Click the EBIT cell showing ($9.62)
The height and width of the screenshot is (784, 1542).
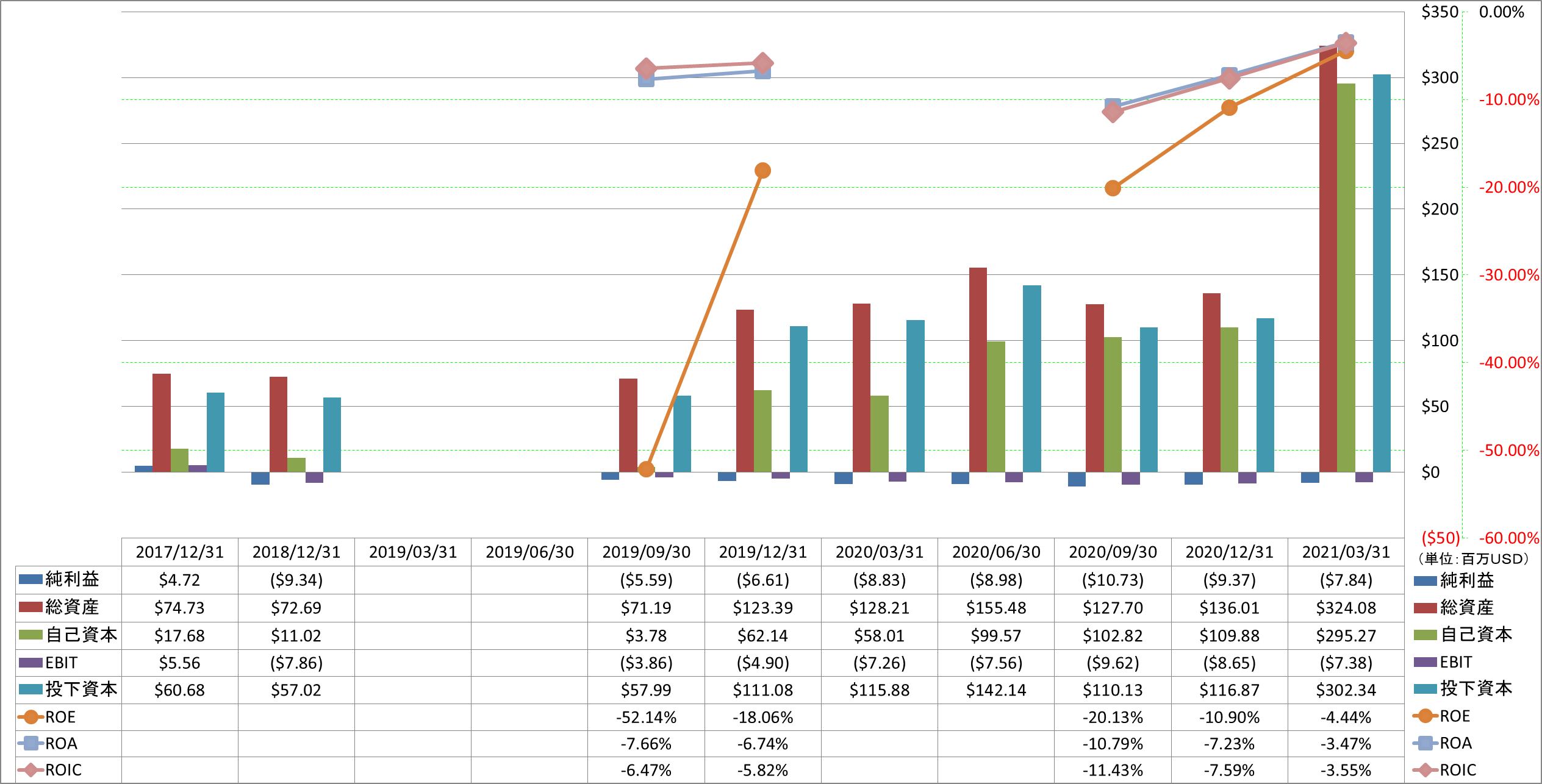(1113, 663)
